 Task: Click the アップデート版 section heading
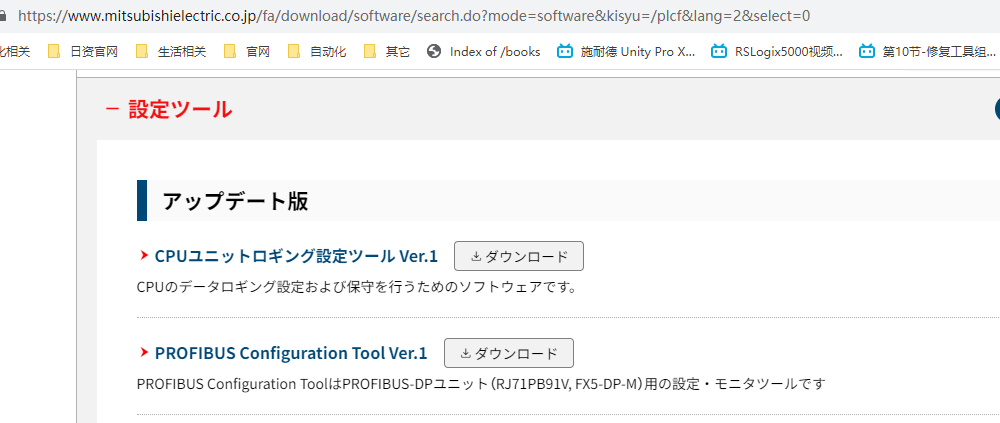point(235,201)
